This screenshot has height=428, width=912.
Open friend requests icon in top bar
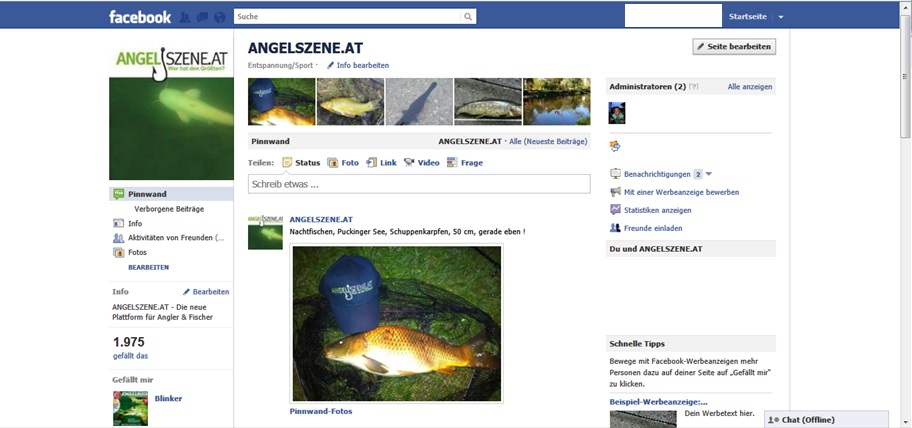click(185, 17)
